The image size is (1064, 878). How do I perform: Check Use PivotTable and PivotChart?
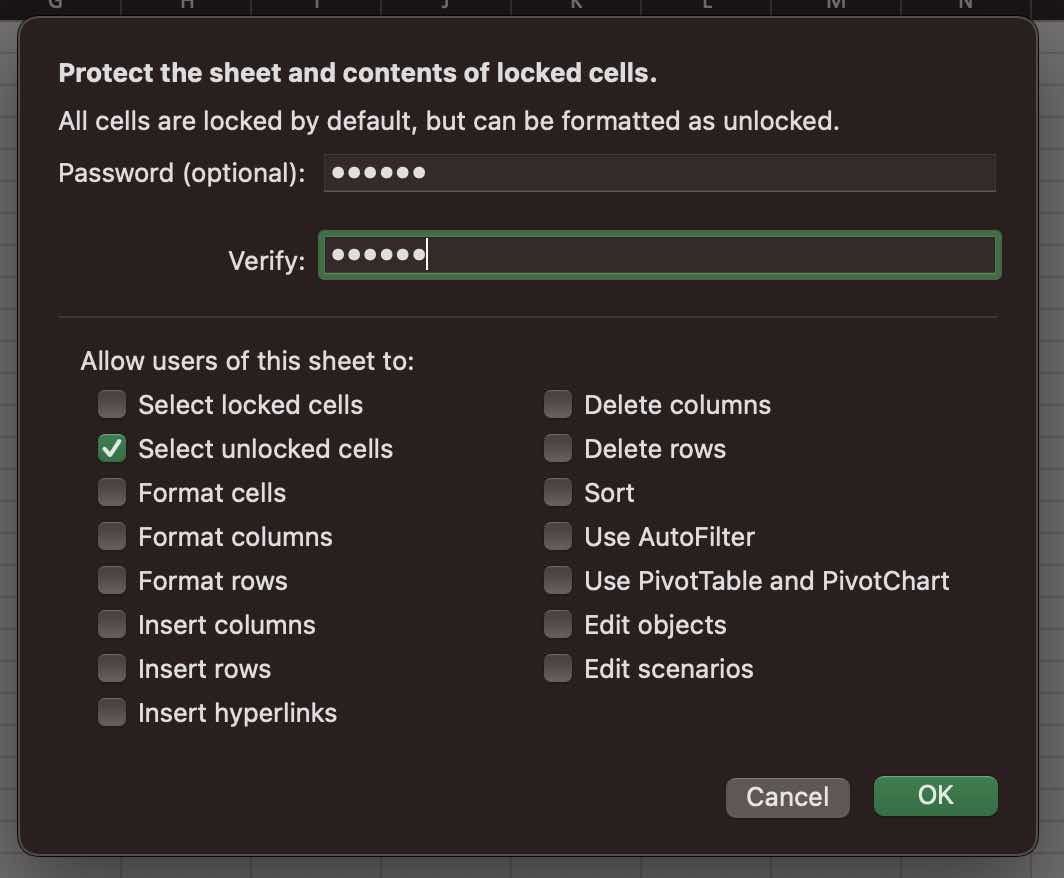click(558, 580)
